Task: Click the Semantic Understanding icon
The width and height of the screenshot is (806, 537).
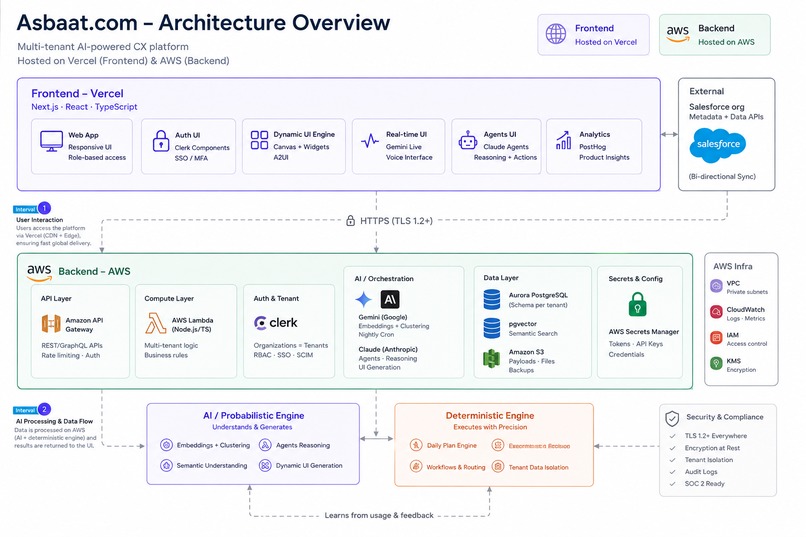Action: [x=166, y=466]
